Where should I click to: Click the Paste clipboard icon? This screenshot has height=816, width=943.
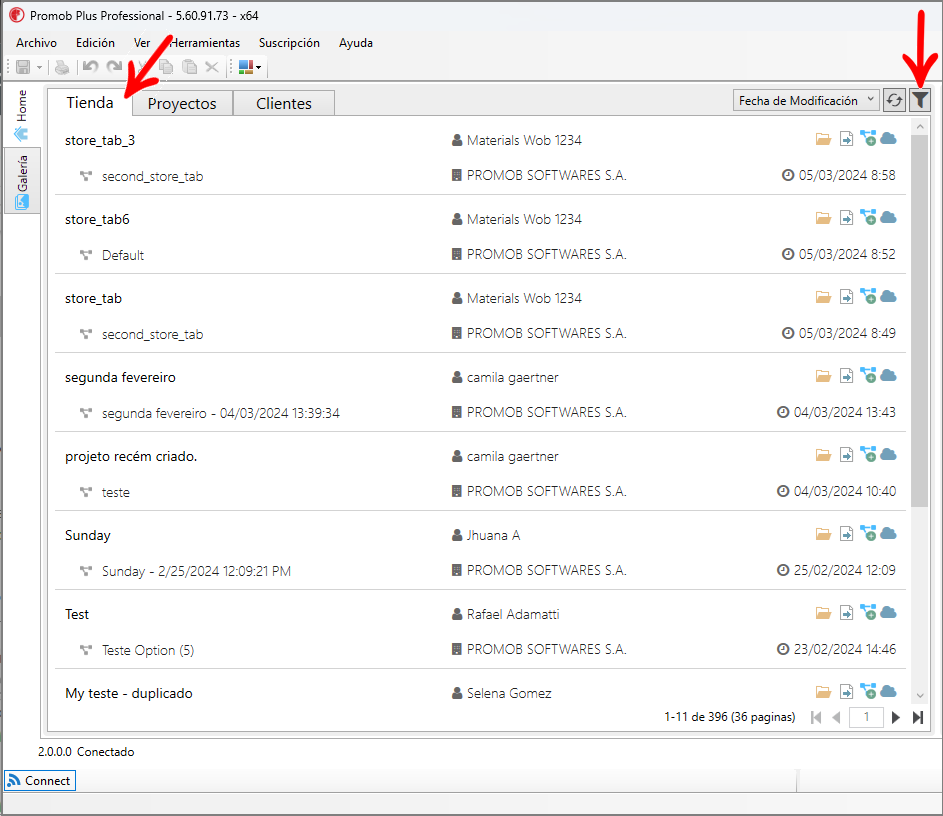(189, 67)
